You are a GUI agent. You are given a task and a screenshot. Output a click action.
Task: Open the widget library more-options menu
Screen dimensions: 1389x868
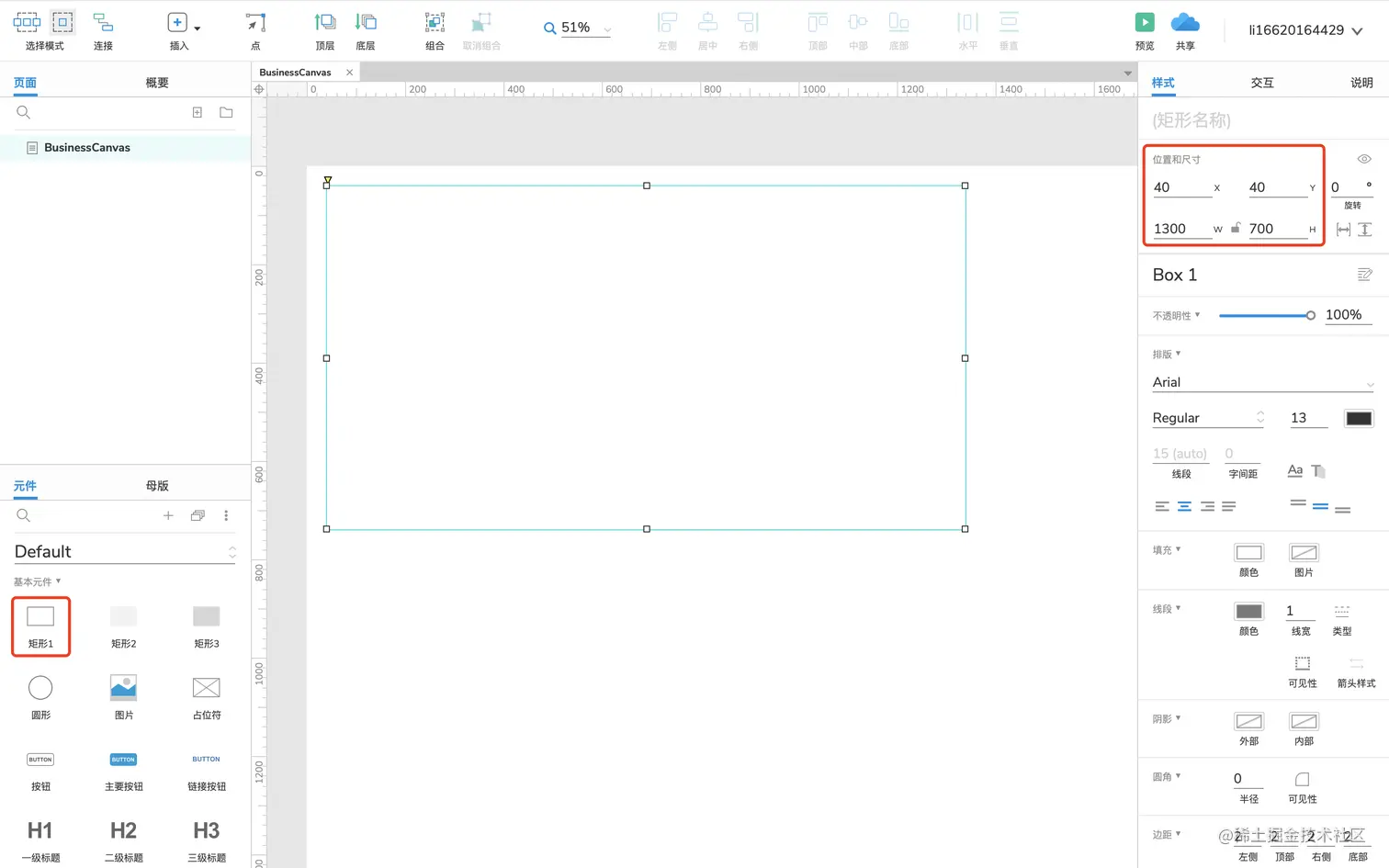click(226, 515)
